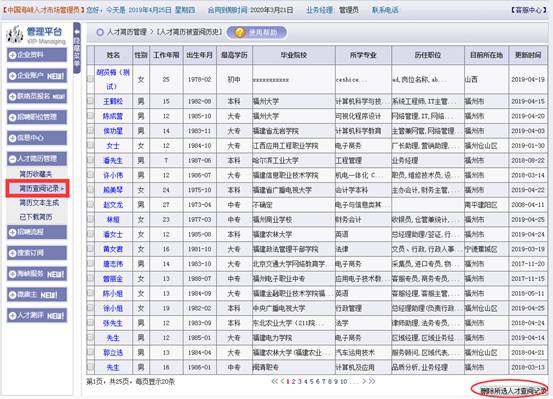
Task: Click the yellow question-mark help icon
Action: tap(240, 32)
